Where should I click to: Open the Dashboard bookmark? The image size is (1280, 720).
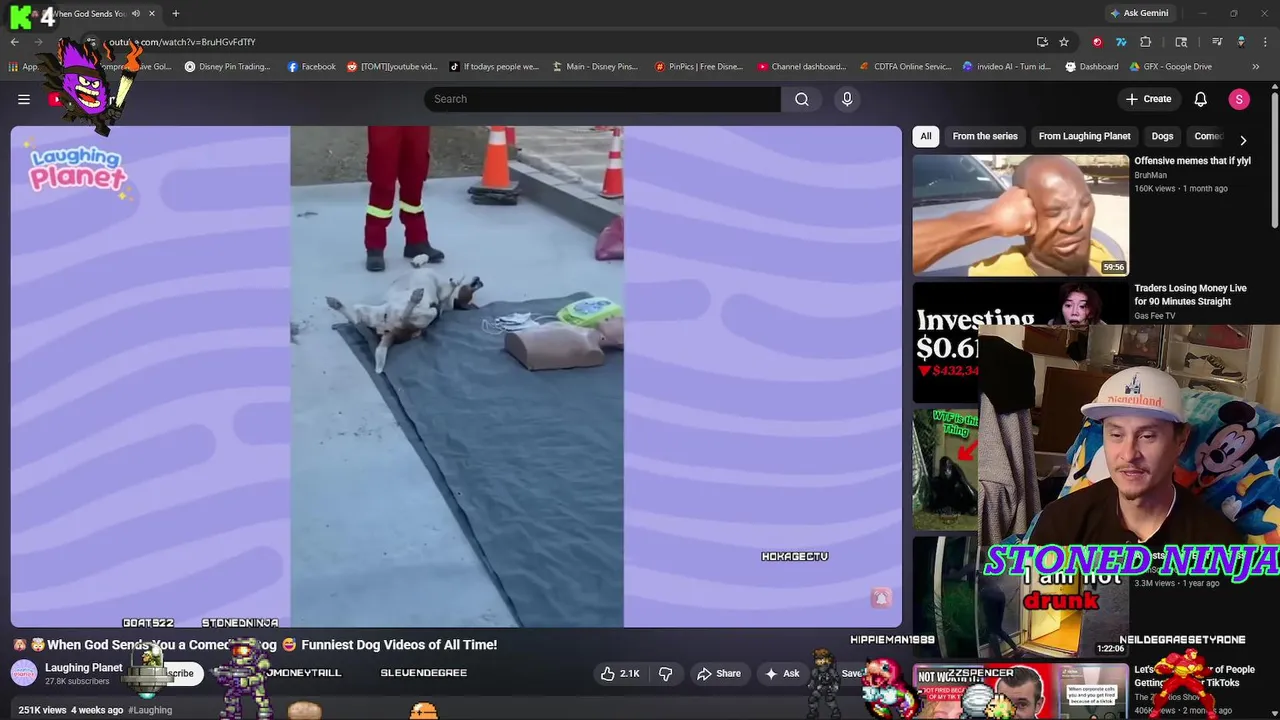tap(1092, 67)
